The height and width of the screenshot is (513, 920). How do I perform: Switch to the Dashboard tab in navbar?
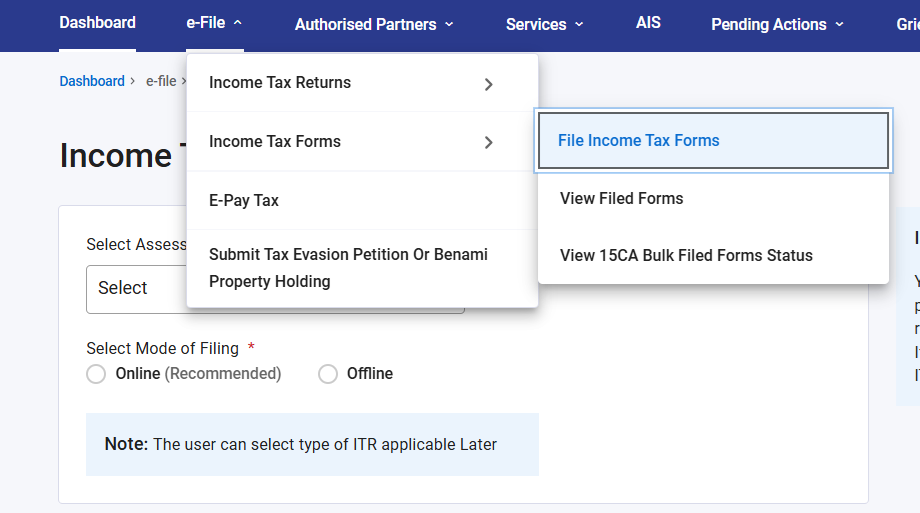click(x=97, y=22)
